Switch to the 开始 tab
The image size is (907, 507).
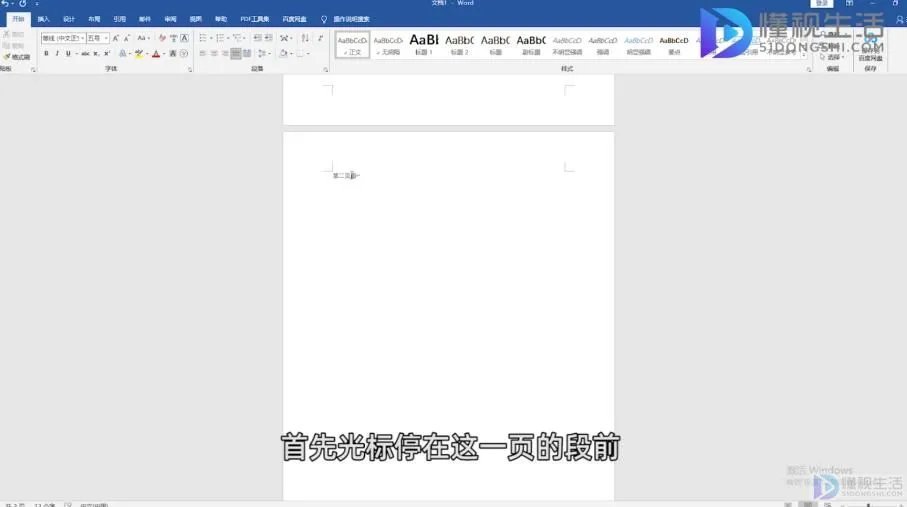[x=19, y=19]
